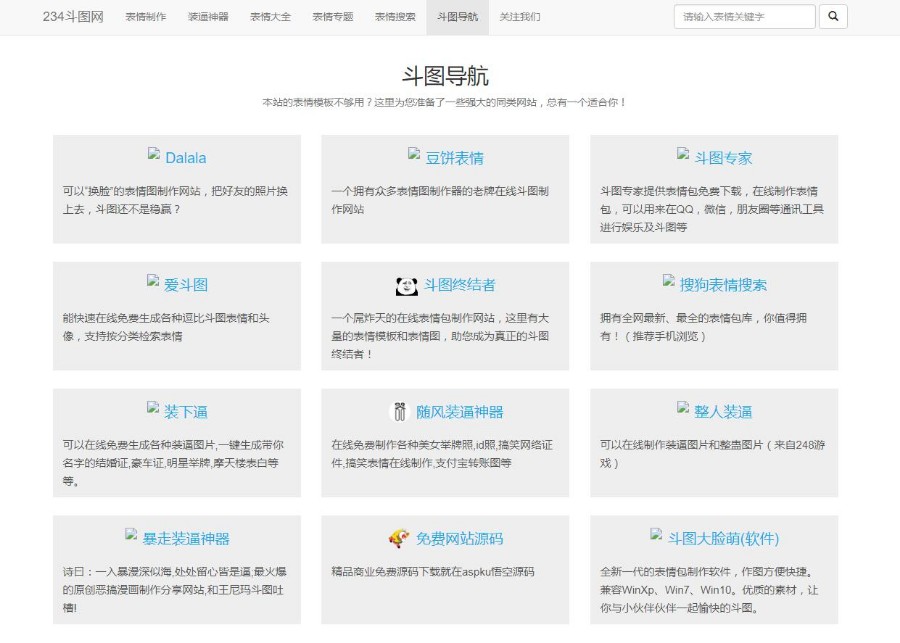Click the icon beside 随风装逼神器

399,412
